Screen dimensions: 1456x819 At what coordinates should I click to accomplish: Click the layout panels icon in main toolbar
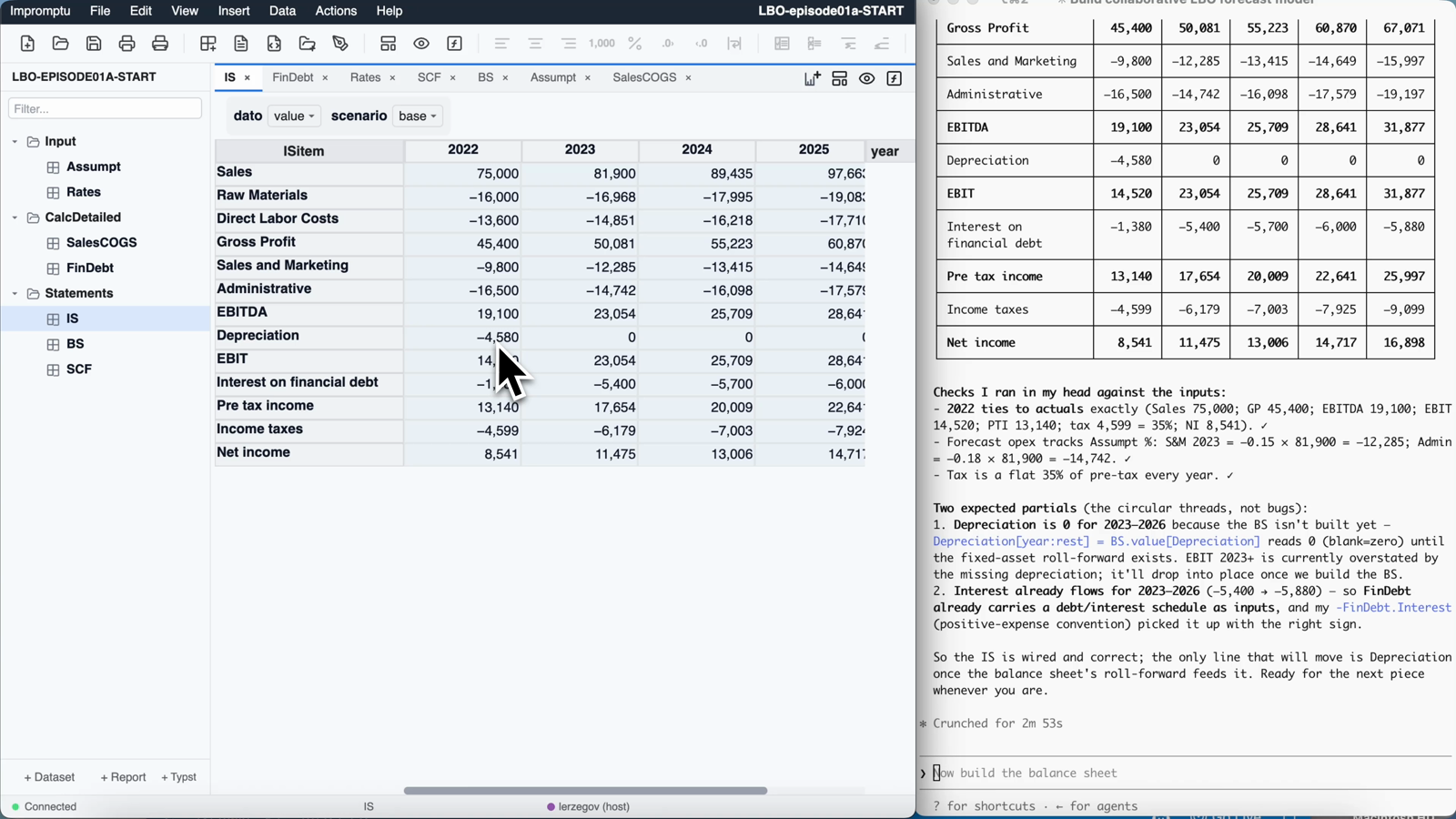[x=389, y=44]
